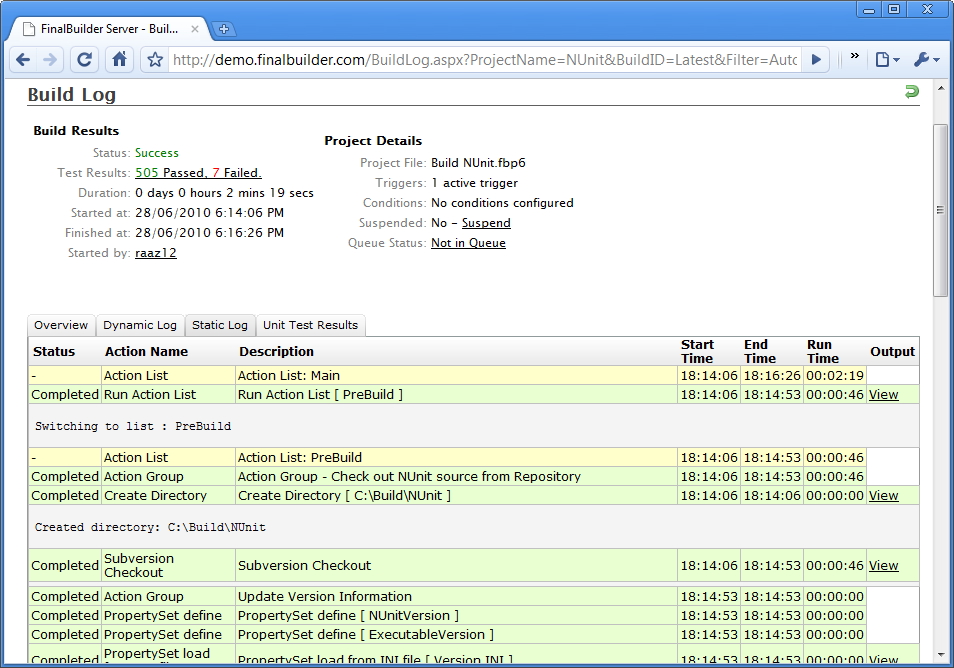Click the end time 18:16:26 cell

(772, 375)
